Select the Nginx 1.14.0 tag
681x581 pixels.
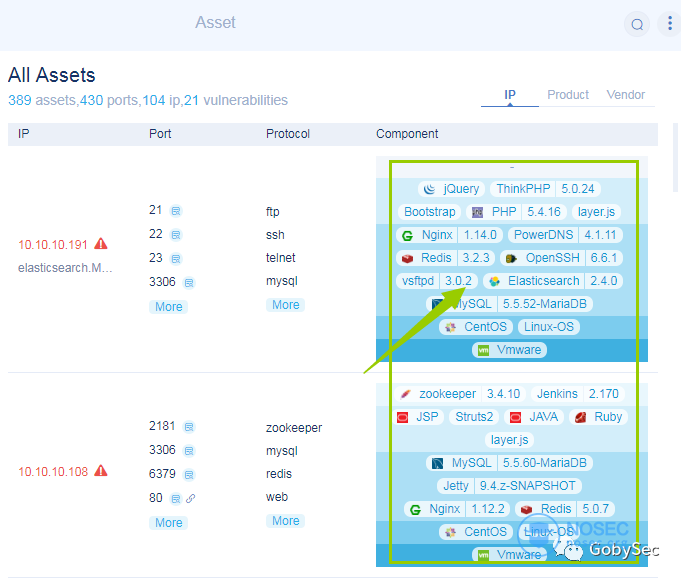coord(449,235)
